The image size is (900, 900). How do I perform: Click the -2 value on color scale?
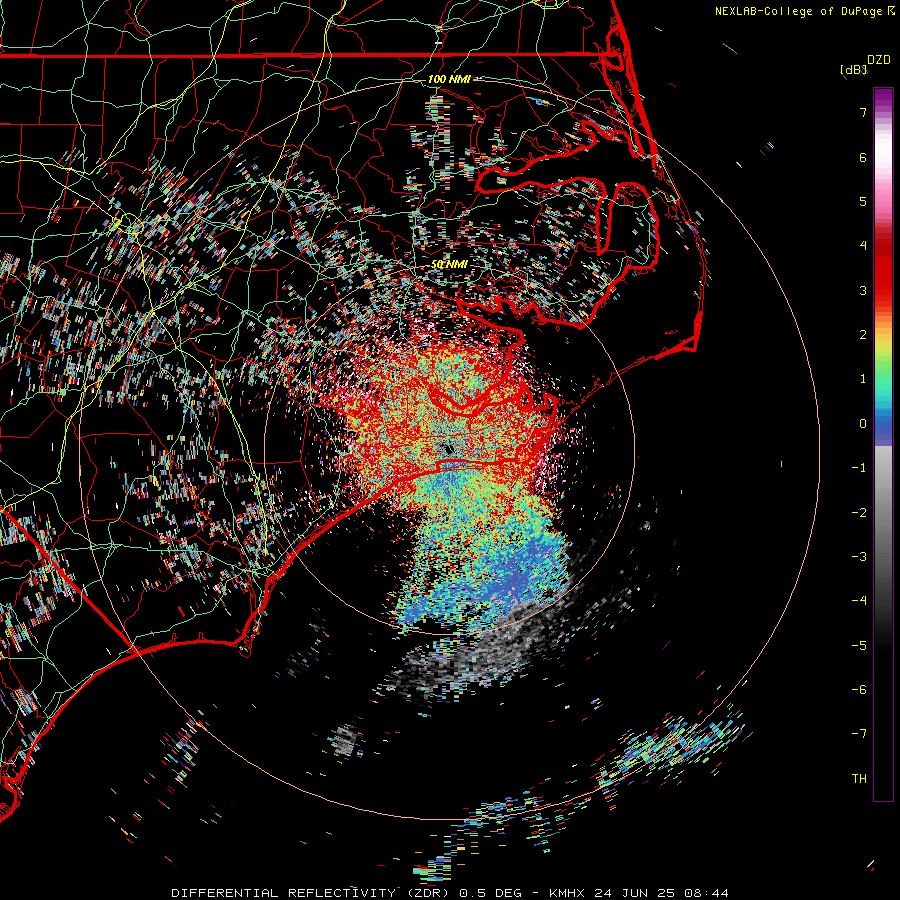(859, 513)
